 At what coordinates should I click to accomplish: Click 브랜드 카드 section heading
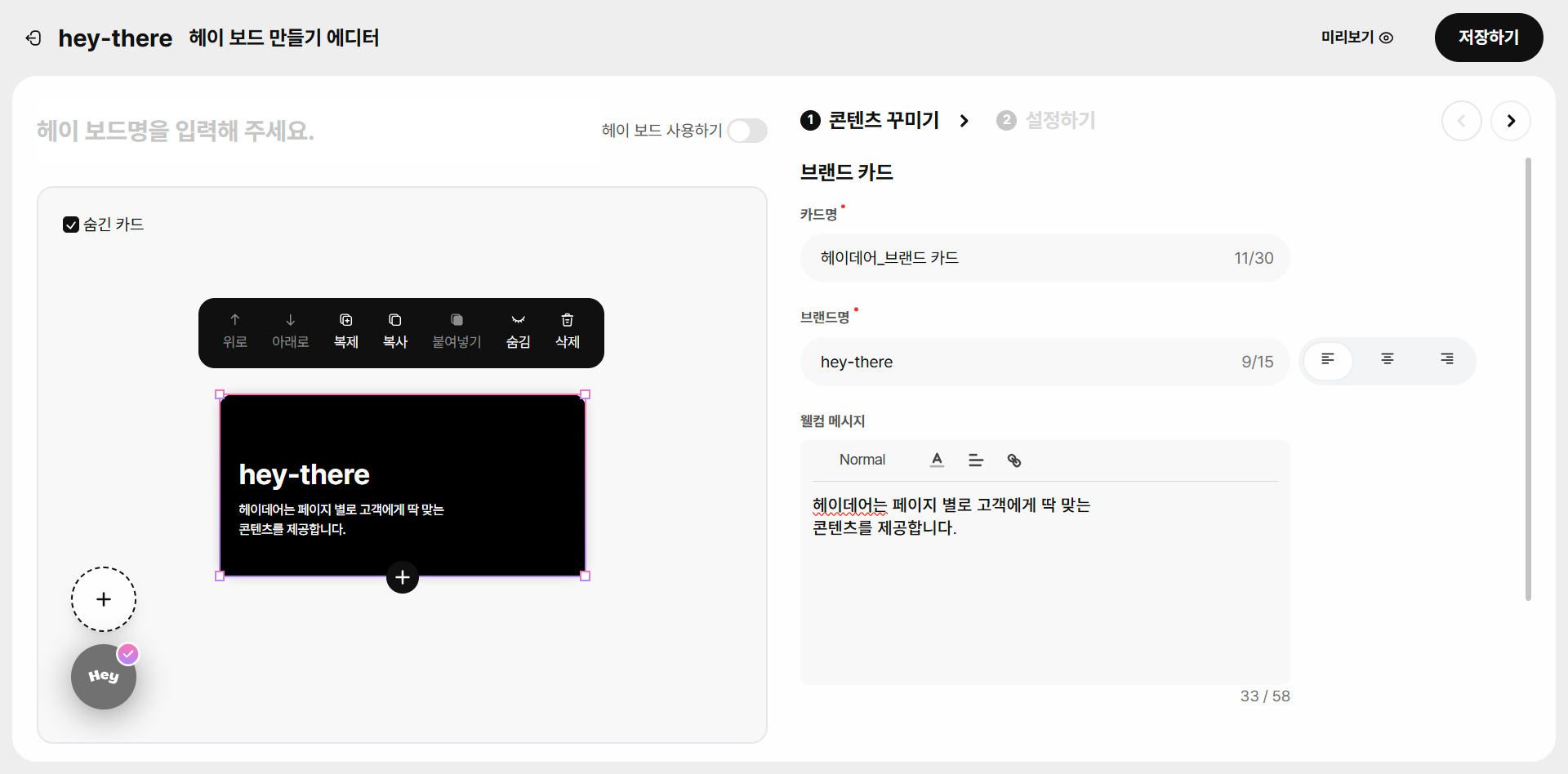pos(847,172)
